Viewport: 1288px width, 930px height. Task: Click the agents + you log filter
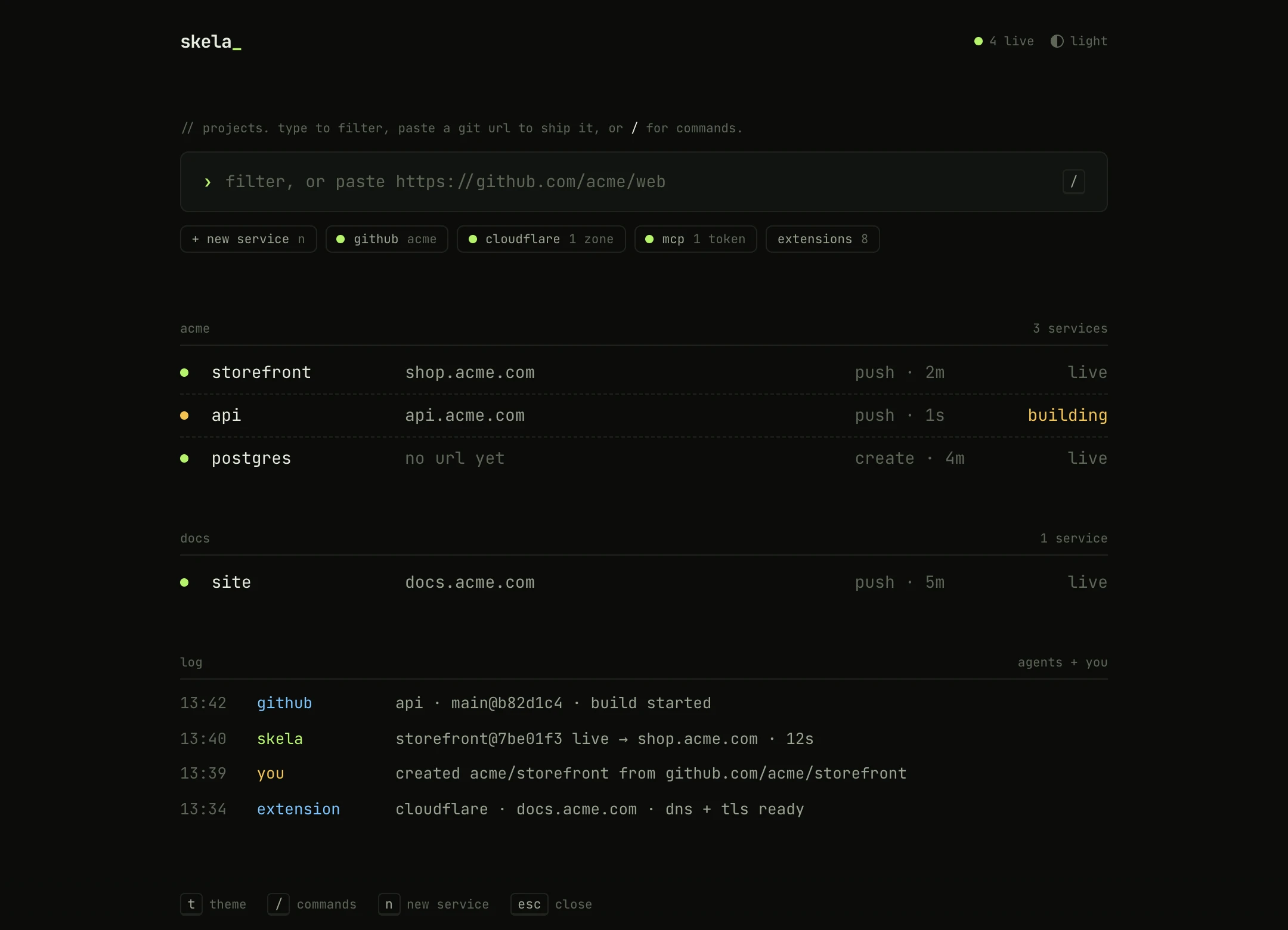point(1063,662)
